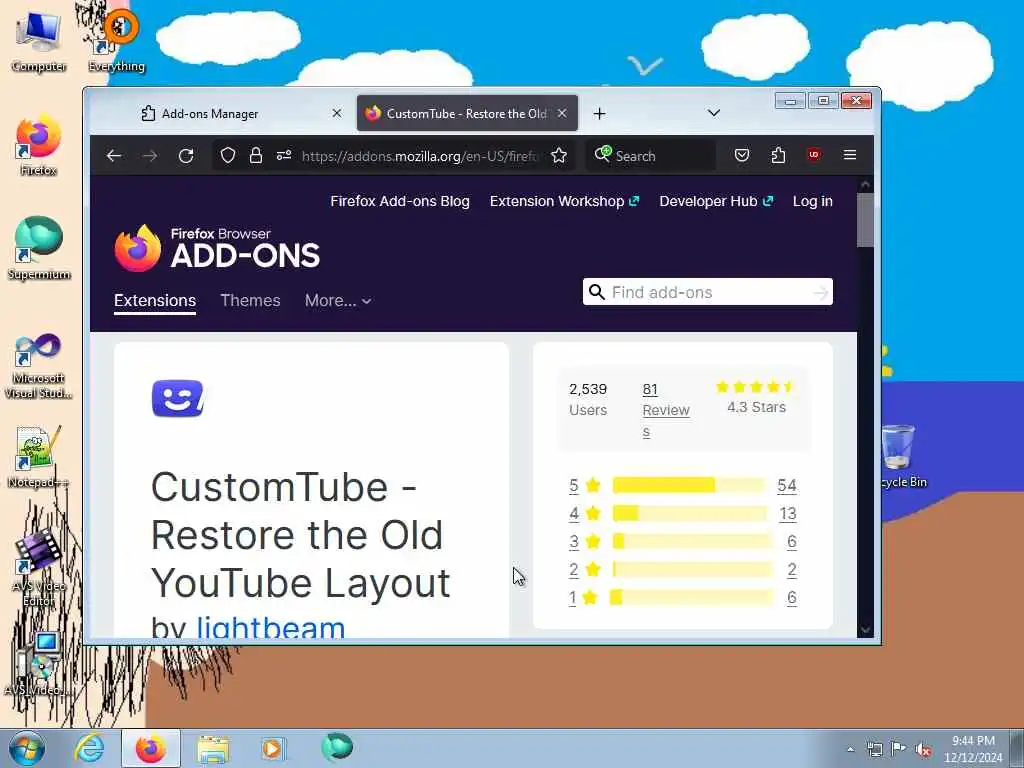1024x768 pixels.
Task: Show hidden system tray icons arrow
Action: (x=850, y=750)
